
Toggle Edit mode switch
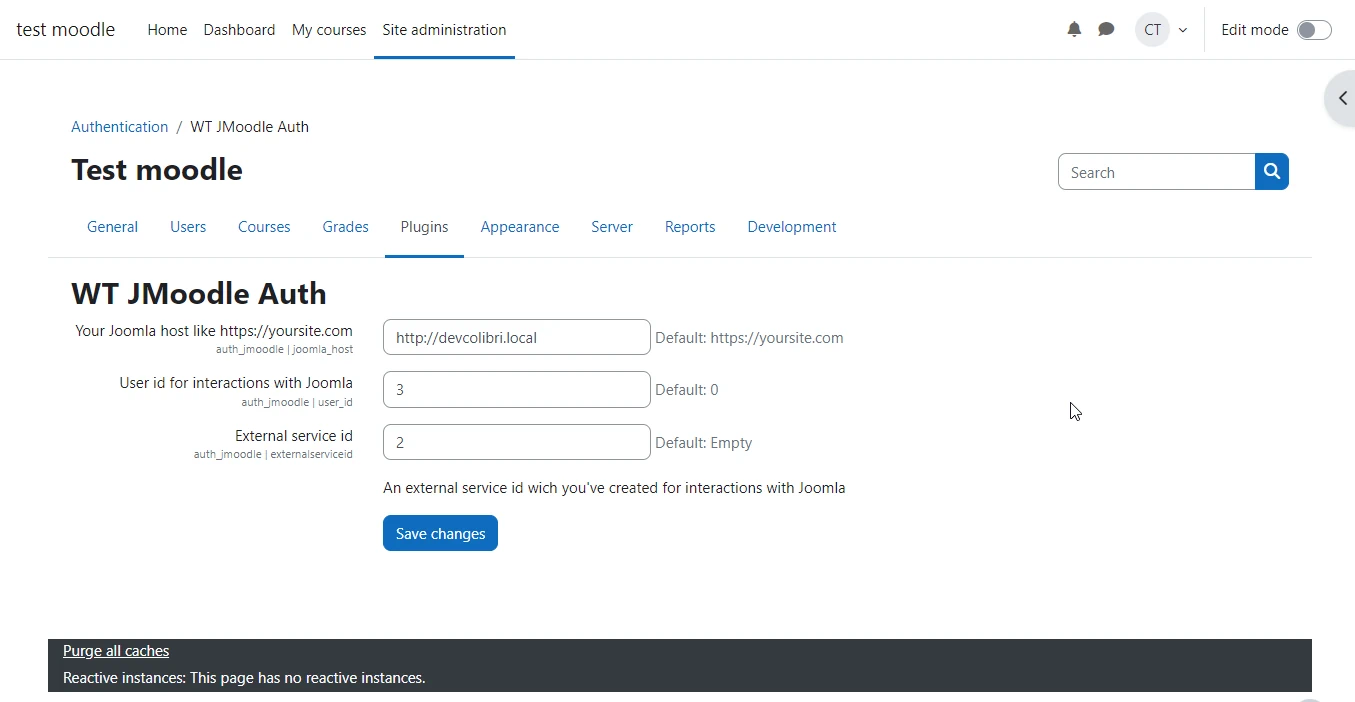[1314, 30]
